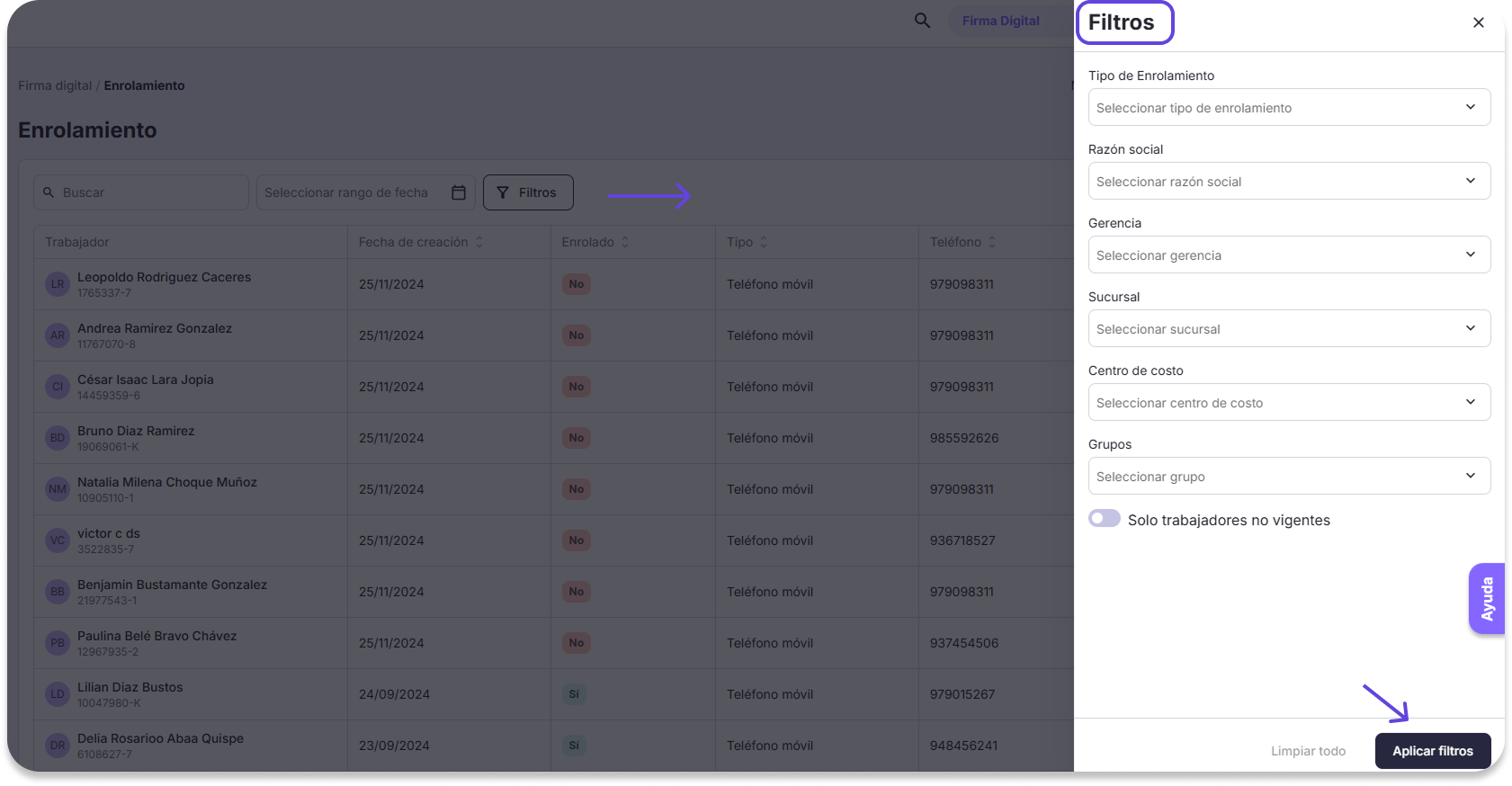Click phone number 985592626
1512x786 pixels.
964,438
